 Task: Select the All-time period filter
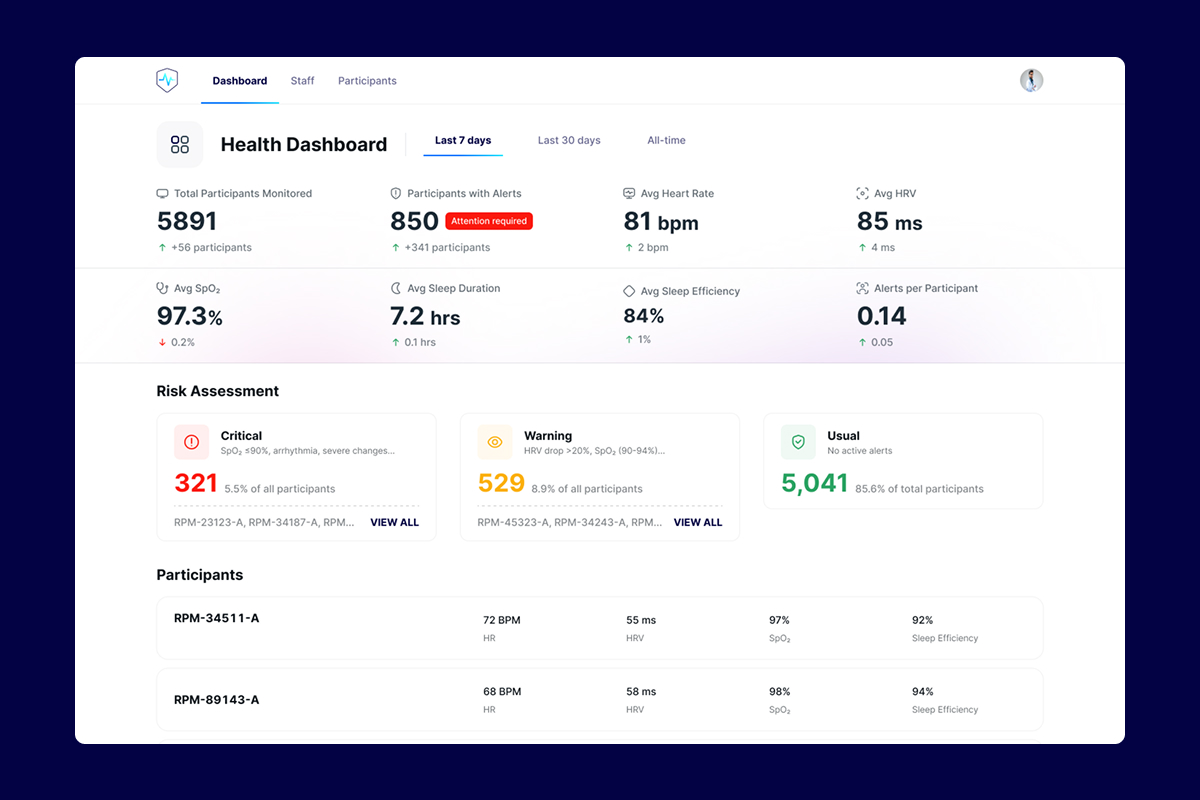coord(666,141)
